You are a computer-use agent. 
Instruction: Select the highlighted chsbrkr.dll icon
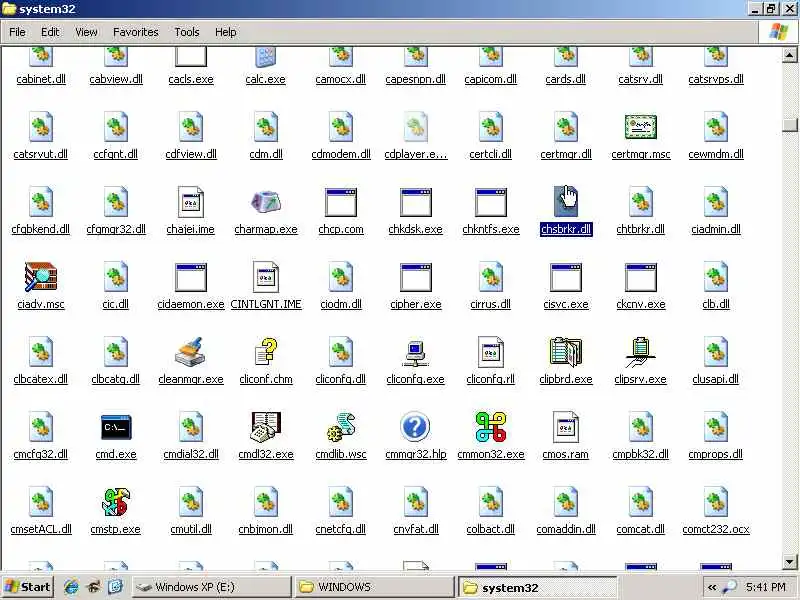(565, 202)
